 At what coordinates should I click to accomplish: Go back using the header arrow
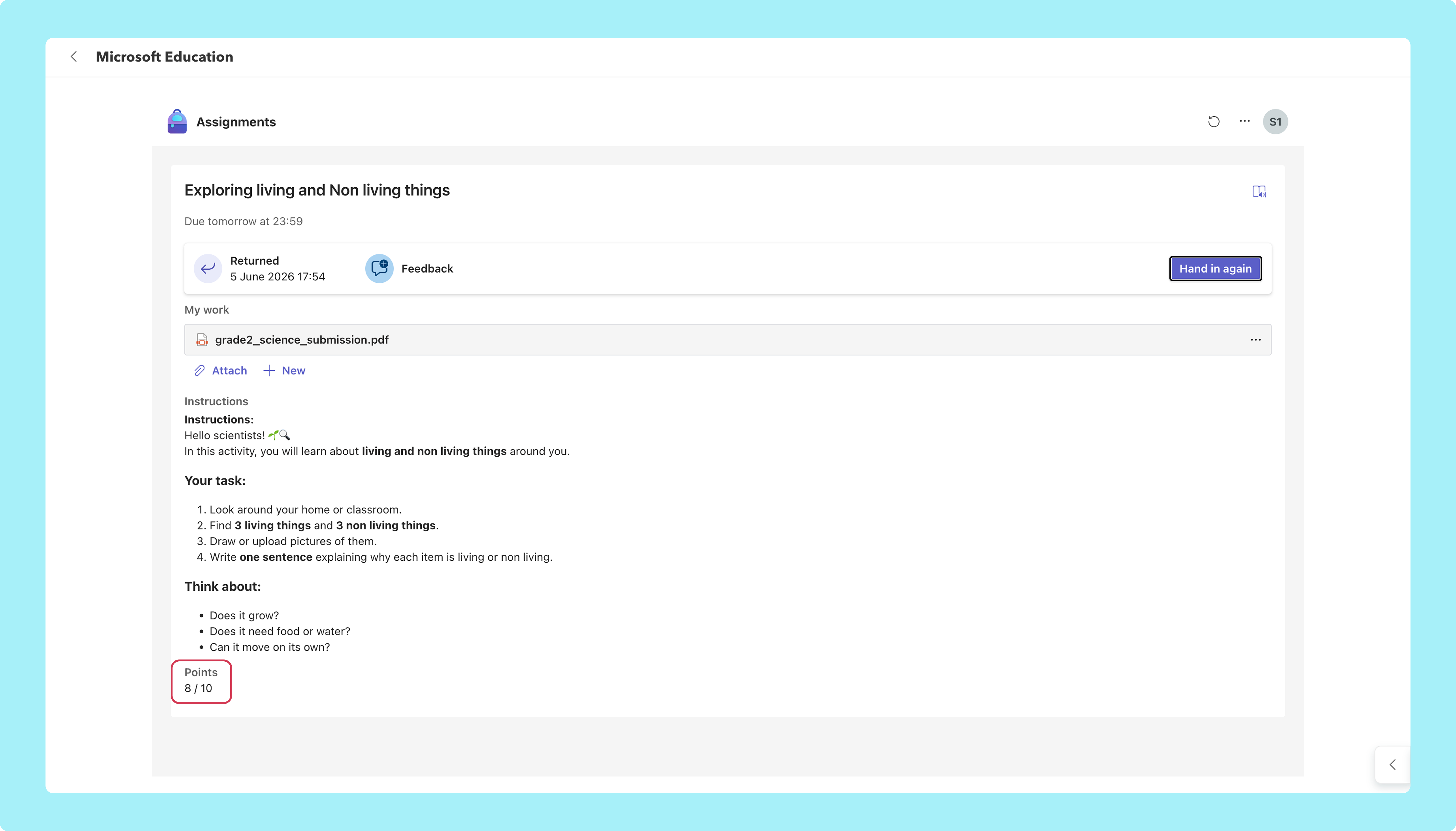[74, 57]
